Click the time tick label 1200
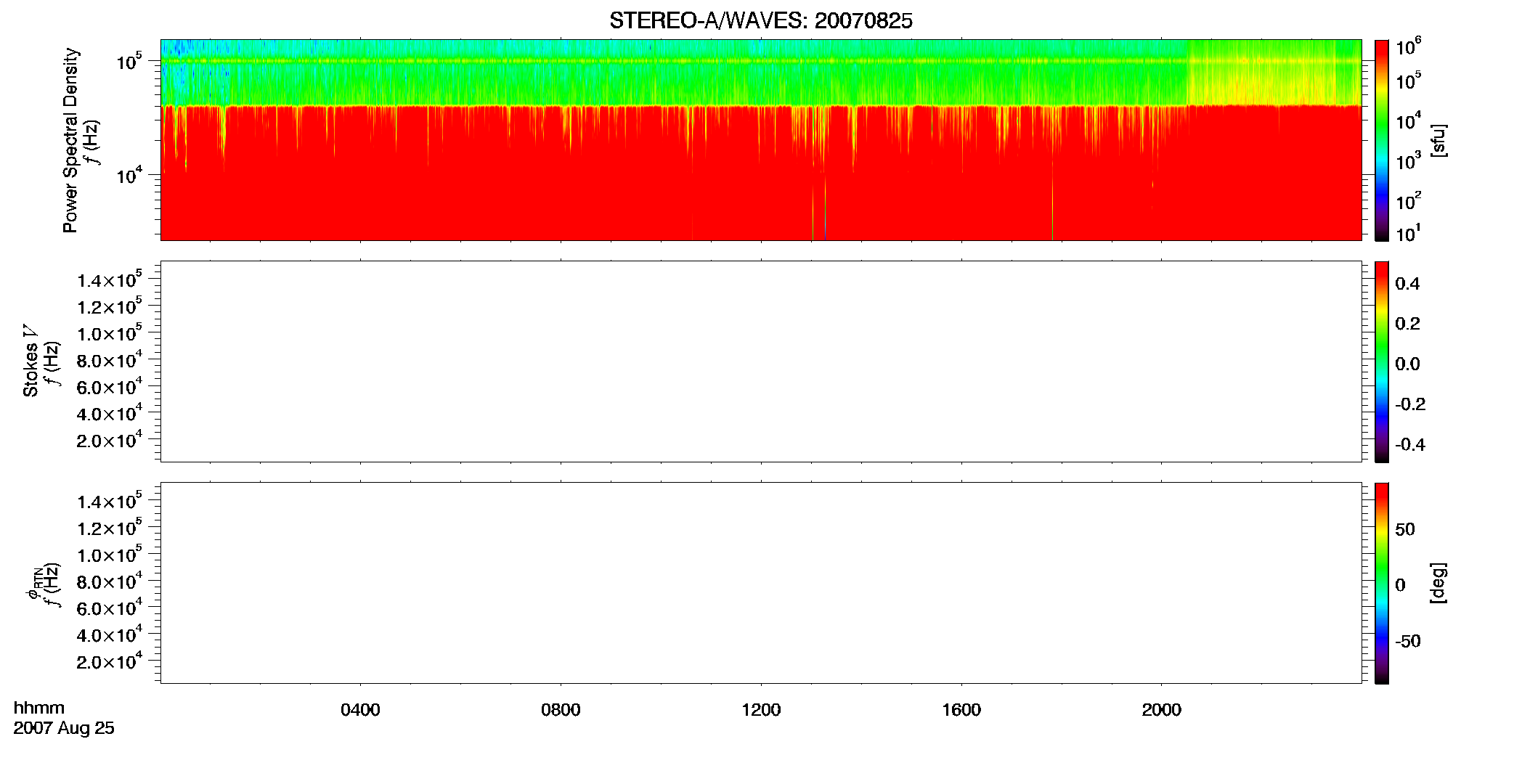The height and width of the screenshot is (784, 1522). (761, 710)
